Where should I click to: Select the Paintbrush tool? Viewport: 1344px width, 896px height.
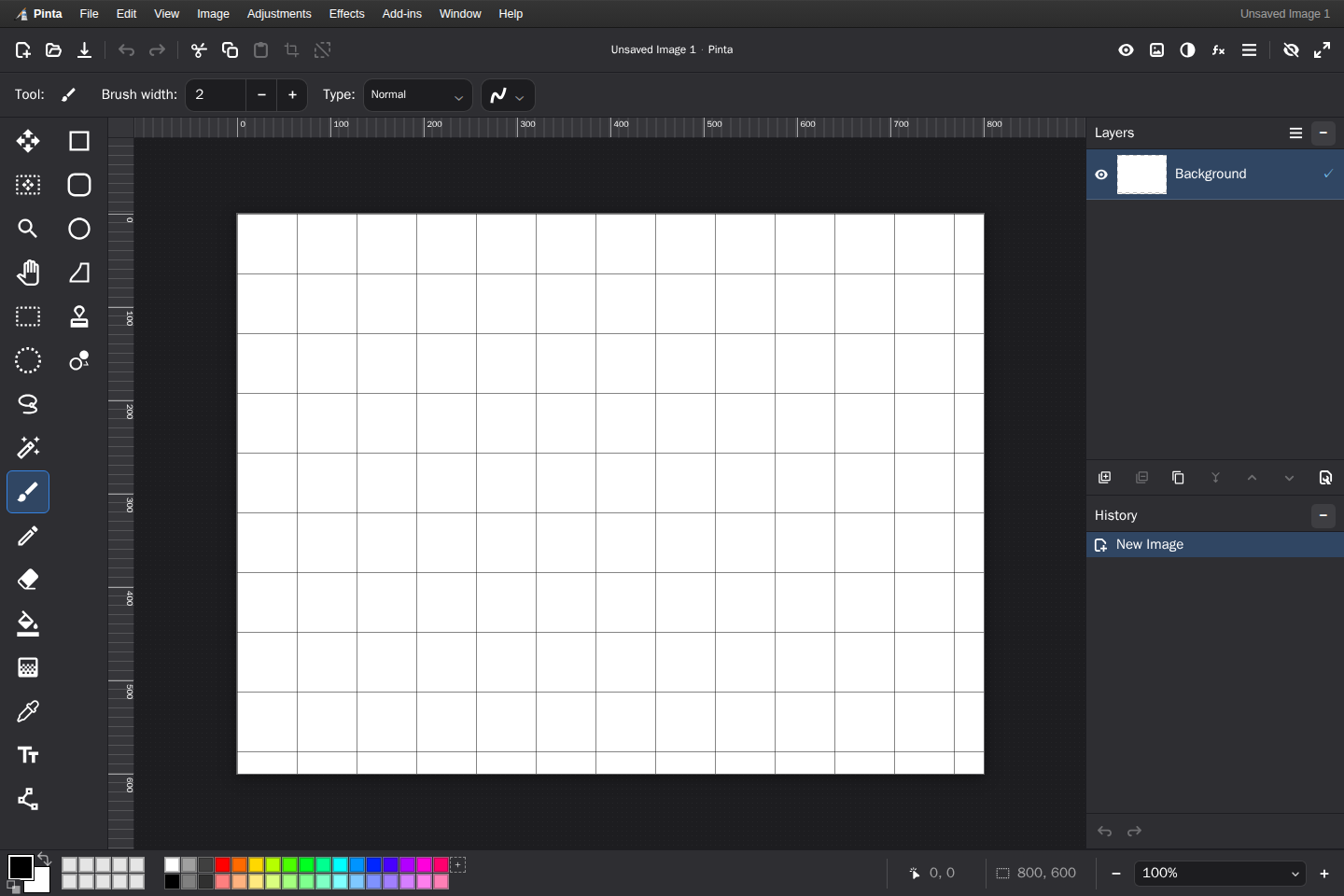(x=28, y=492)
